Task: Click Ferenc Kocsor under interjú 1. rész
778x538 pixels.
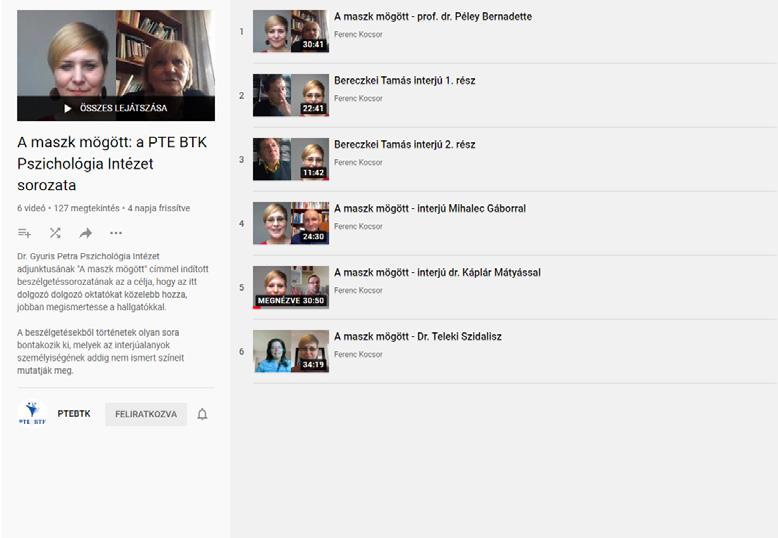Action: coord(358,98)
